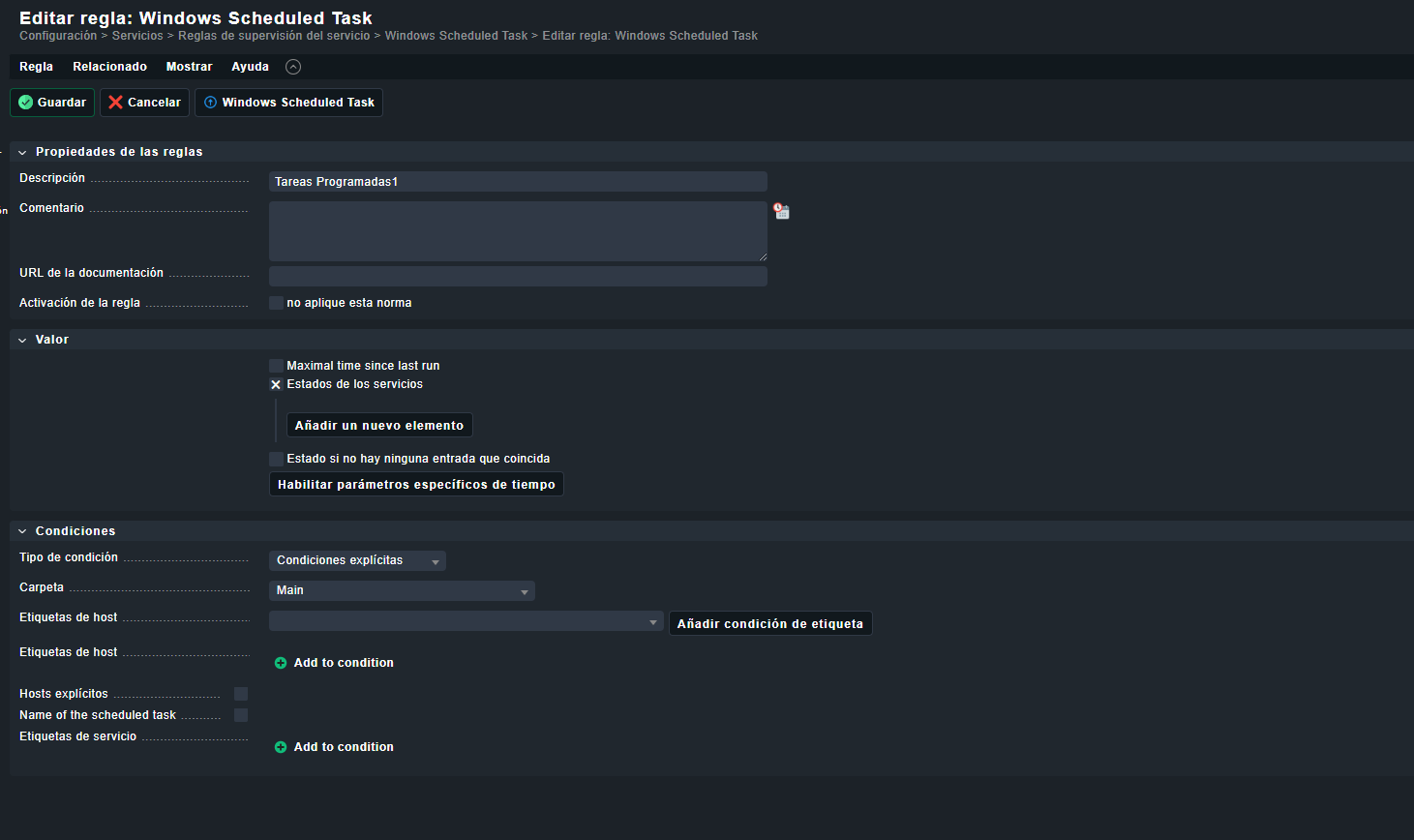Enable the 'no aplique esta norma' checkbox
1414x840 pixels.
[276, 302]
